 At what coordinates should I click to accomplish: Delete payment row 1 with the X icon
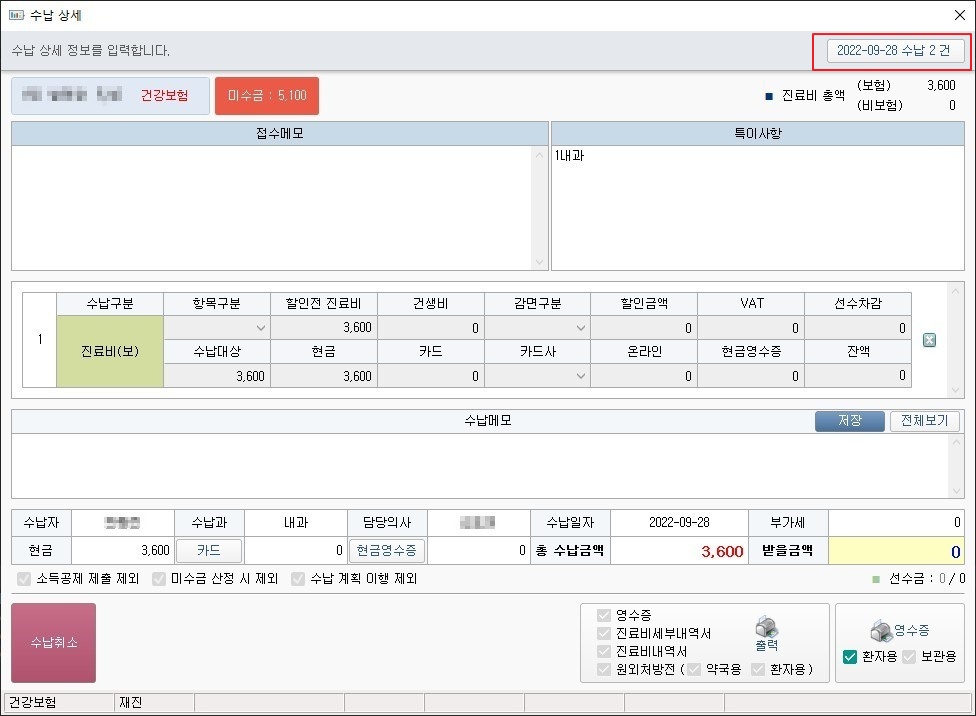[929, 341]
